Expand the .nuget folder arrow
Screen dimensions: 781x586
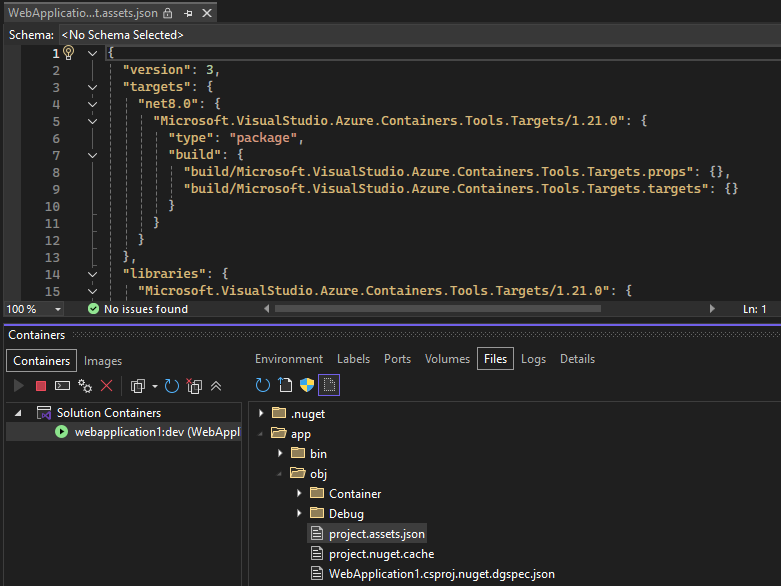[261, 413]
